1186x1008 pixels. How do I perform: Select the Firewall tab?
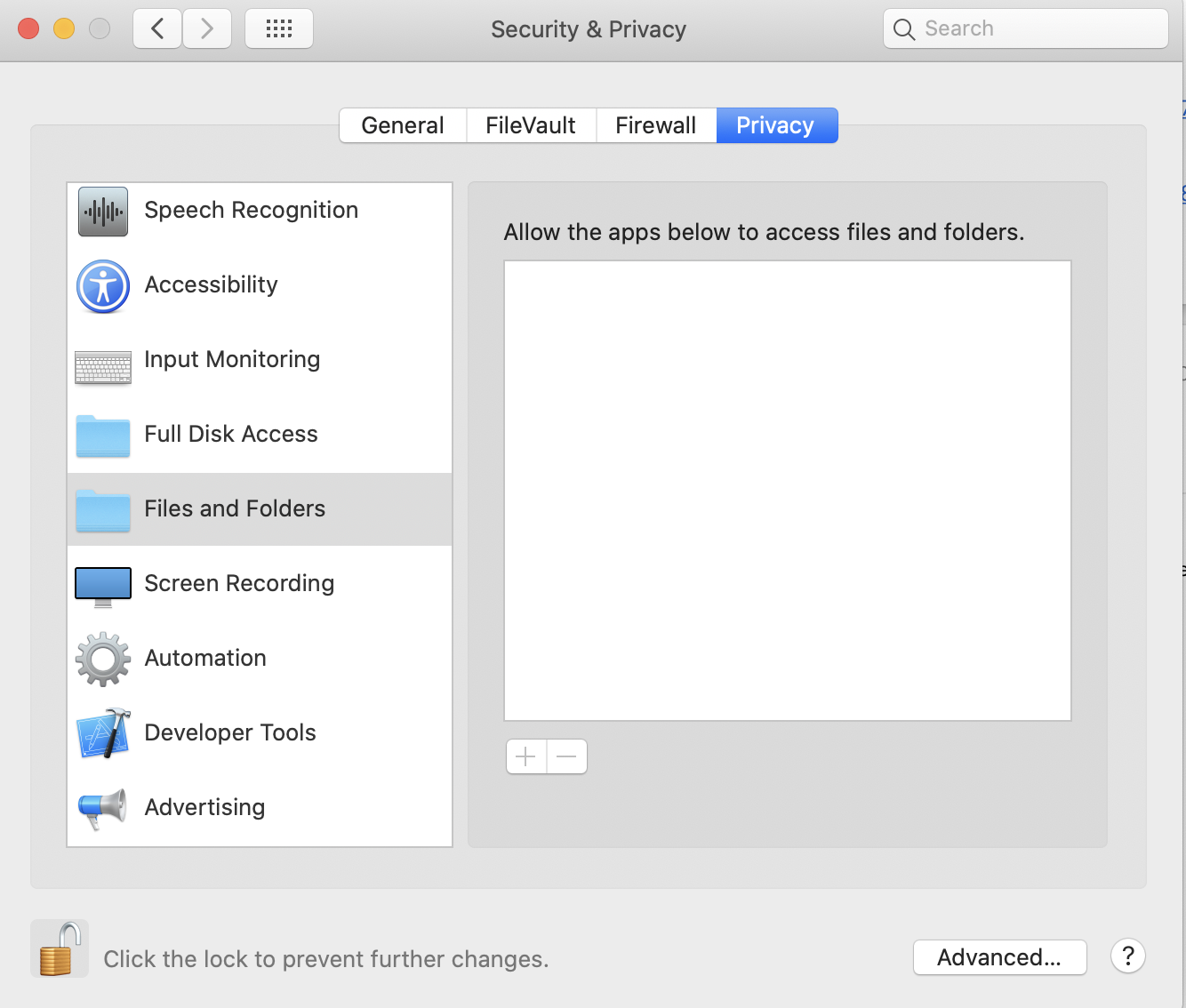click(x=655, y=124)
